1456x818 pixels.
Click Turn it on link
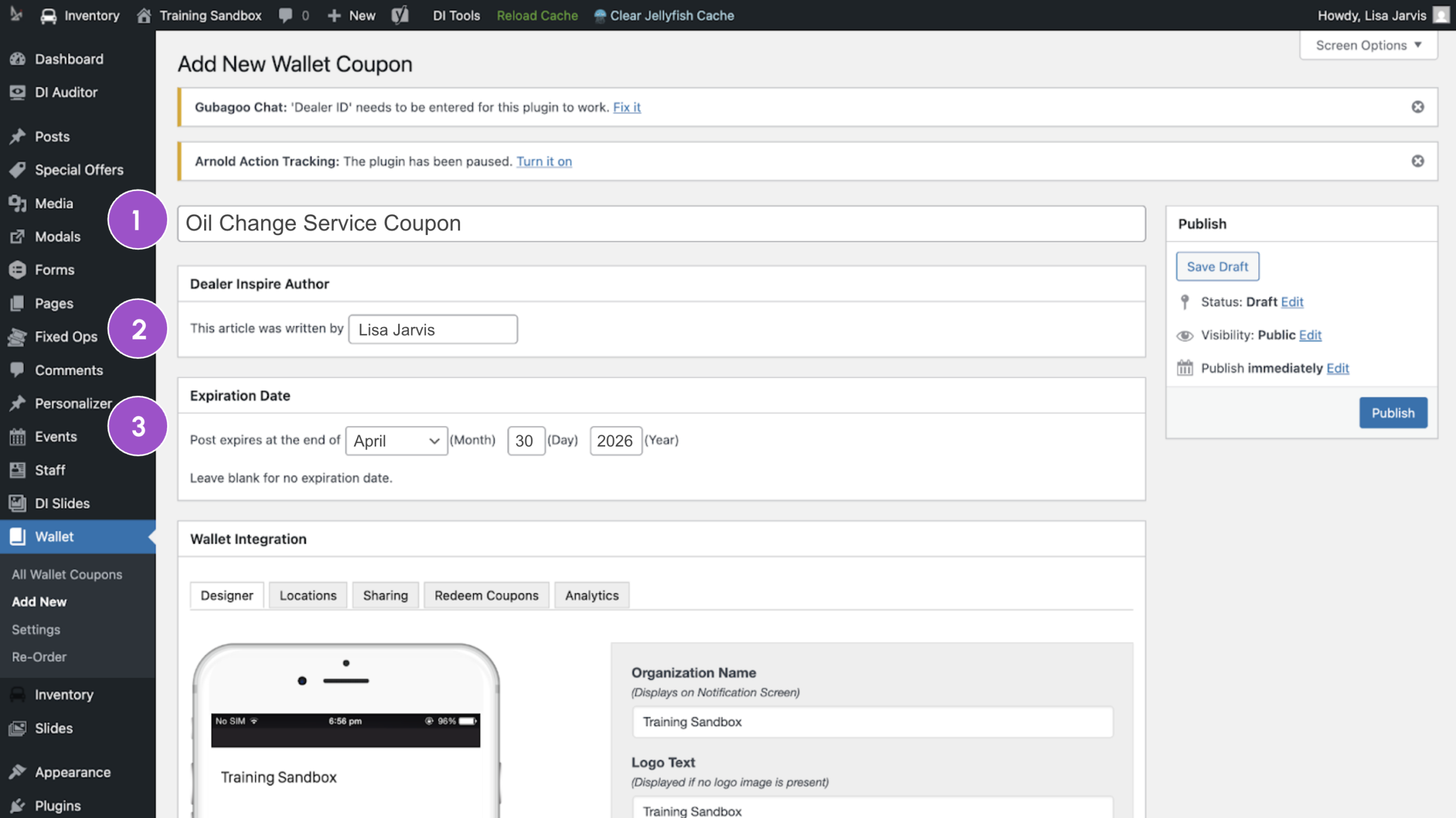544,161
